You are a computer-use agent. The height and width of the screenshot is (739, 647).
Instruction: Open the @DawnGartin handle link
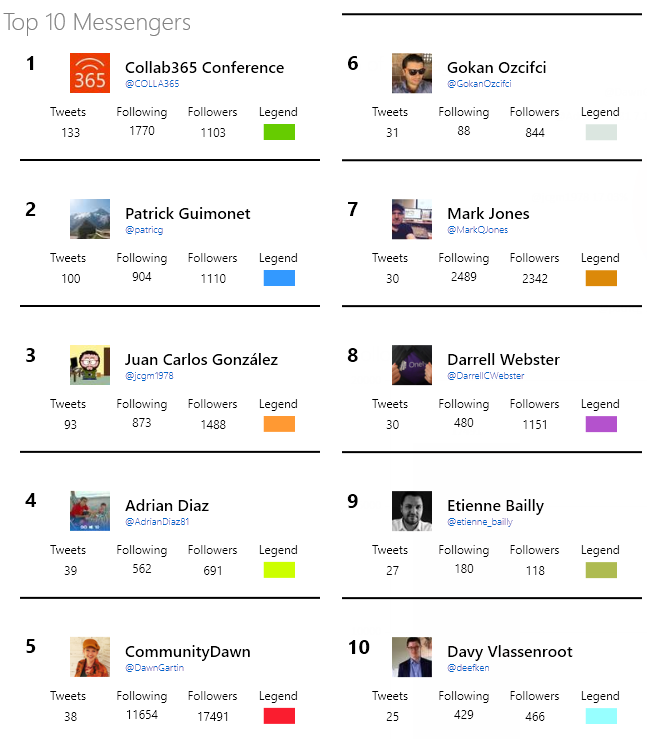[x=154, y=668]
